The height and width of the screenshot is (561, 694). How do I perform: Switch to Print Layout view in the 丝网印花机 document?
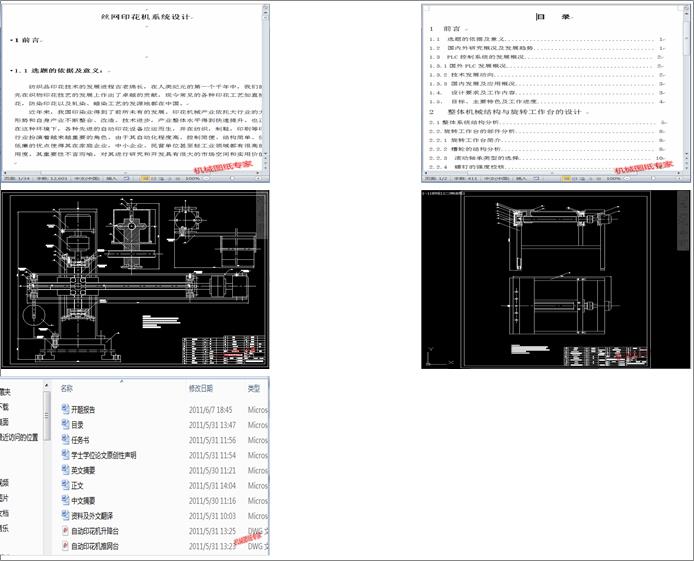[x=145, y=178]
